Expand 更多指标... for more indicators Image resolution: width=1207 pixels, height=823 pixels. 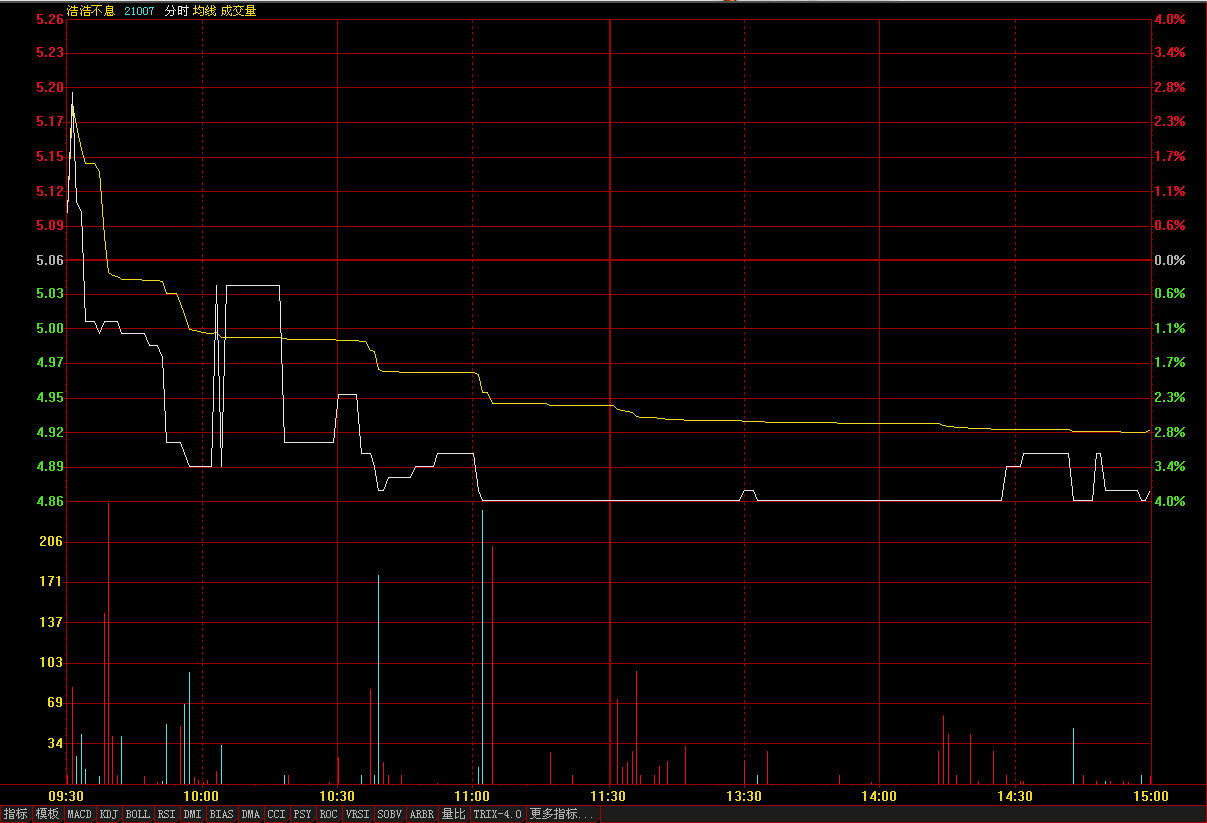click(562, 815)
